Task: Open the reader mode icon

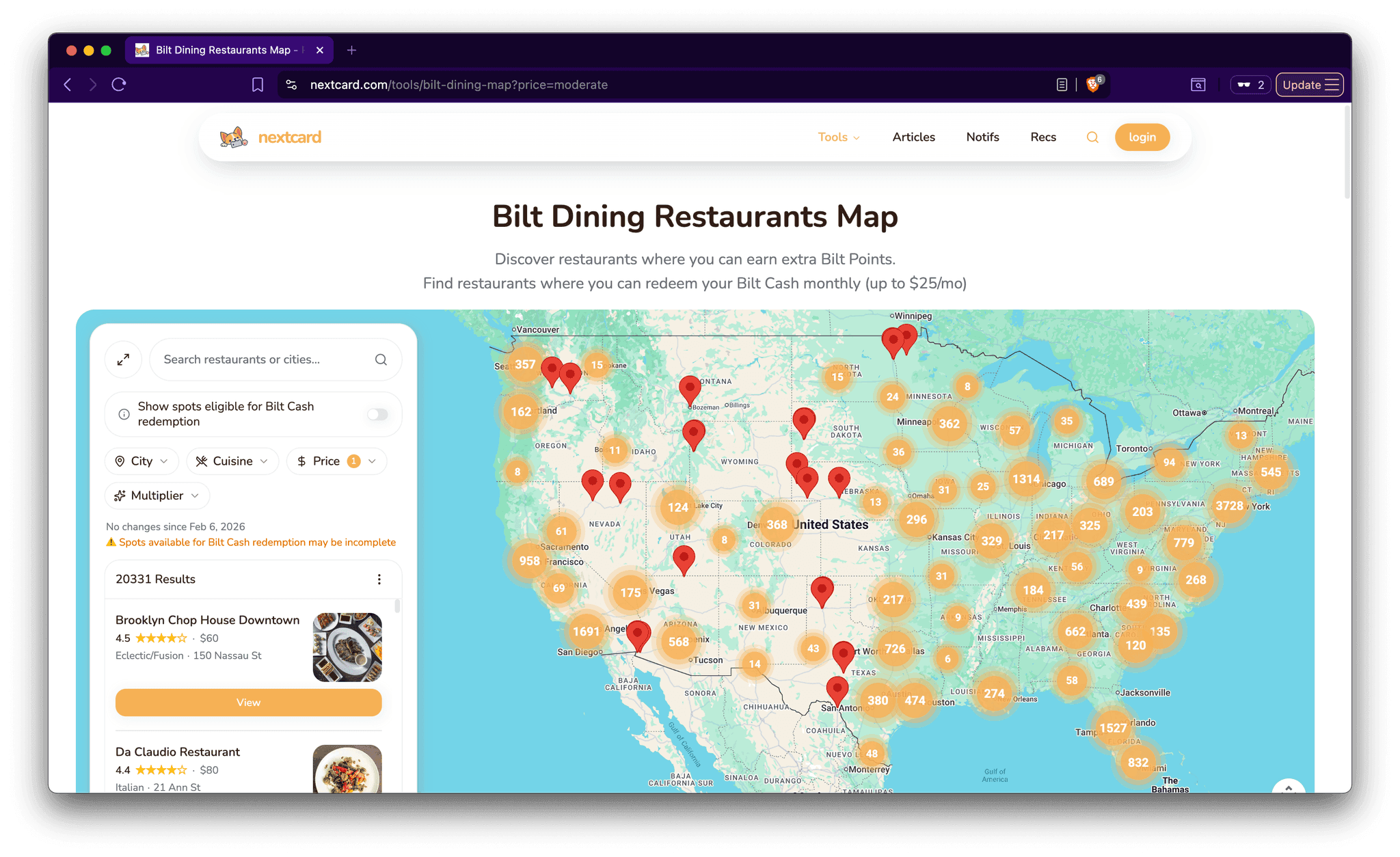Action: pyautogui.click(x=1062, y=85)
